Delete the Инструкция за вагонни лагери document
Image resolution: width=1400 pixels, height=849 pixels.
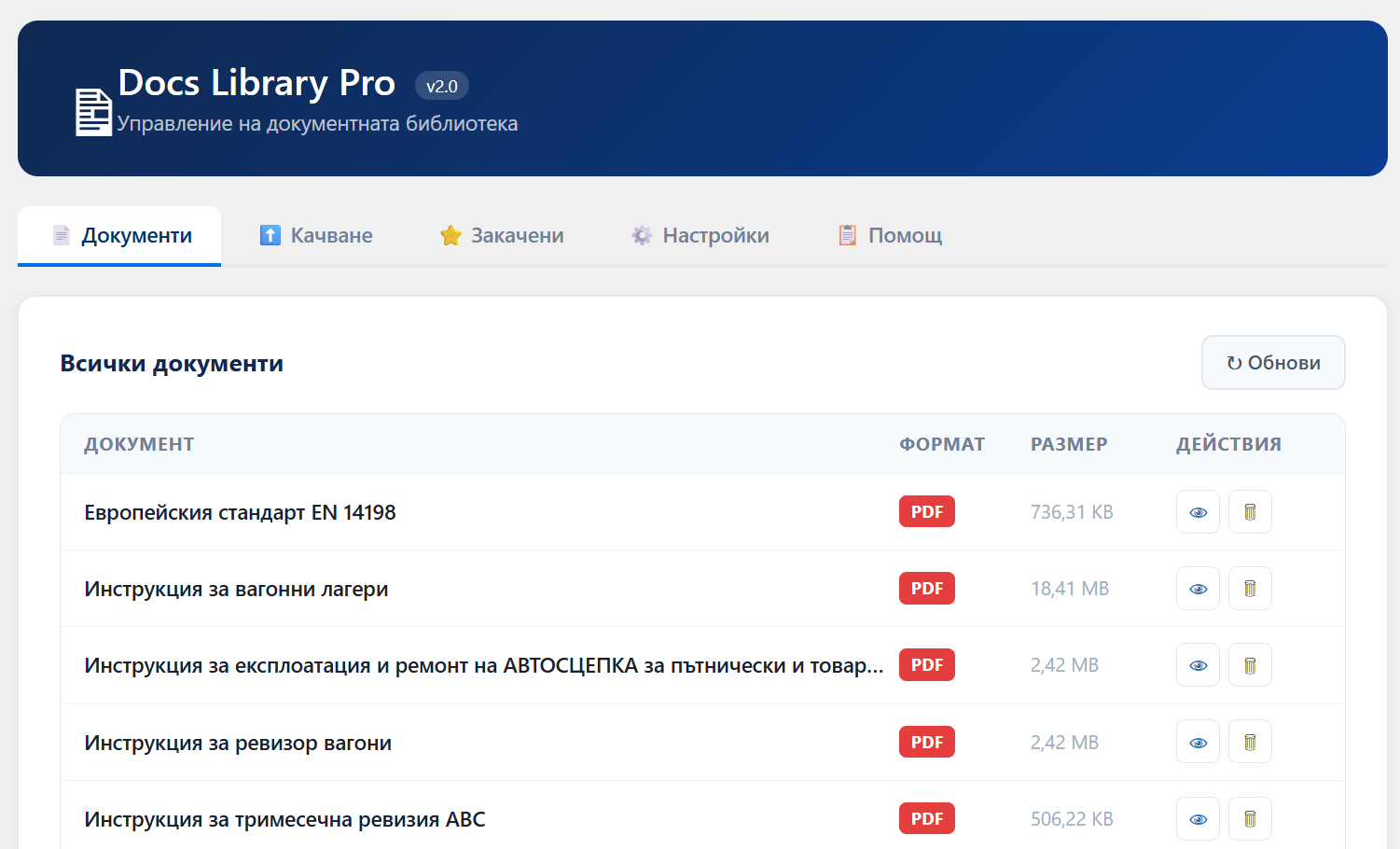pyautogui.click(x=1250, y=589)
